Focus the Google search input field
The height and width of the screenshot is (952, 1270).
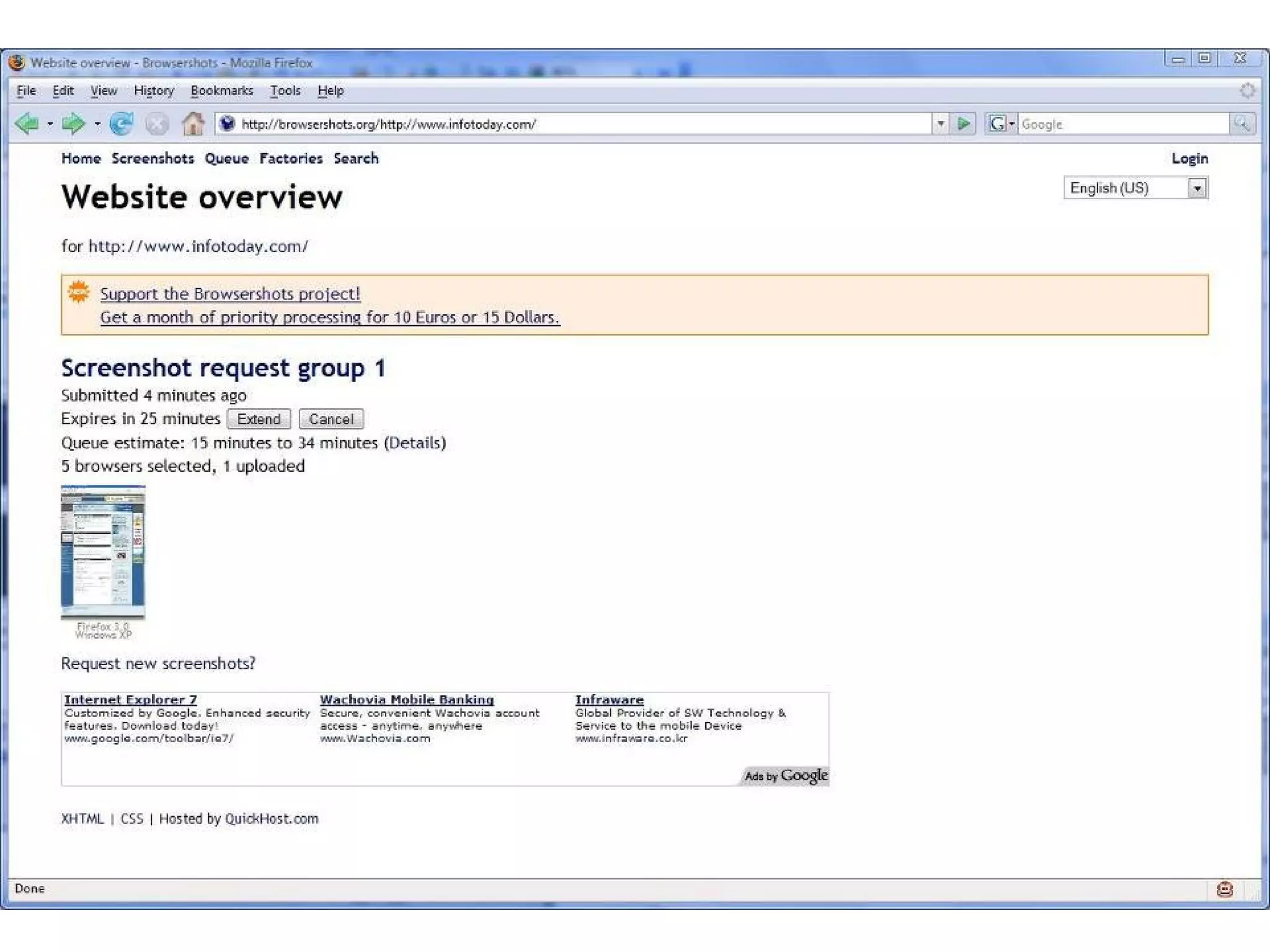1122,124
